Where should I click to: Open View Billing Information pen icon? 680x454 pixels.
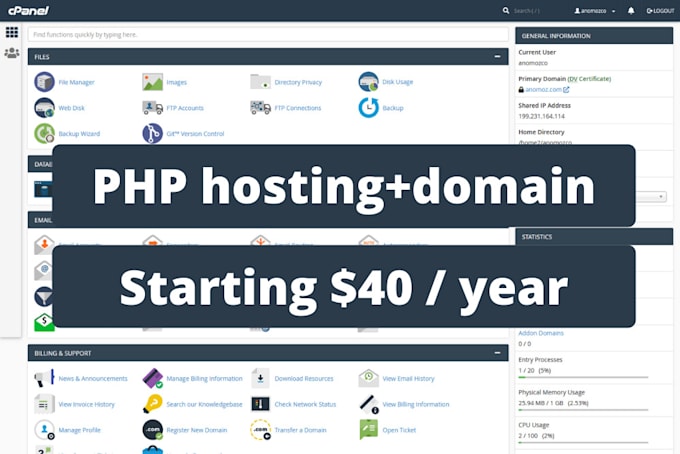(368, 404)
